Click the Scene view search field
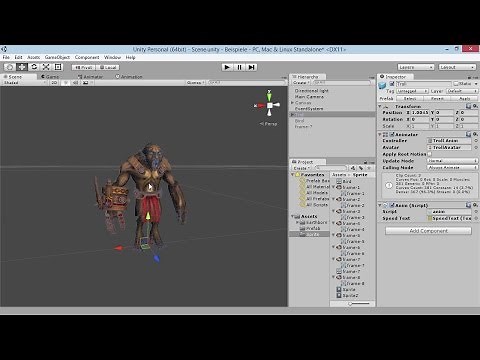This screenshot has height=360, width=480. (x=246, y=82)
